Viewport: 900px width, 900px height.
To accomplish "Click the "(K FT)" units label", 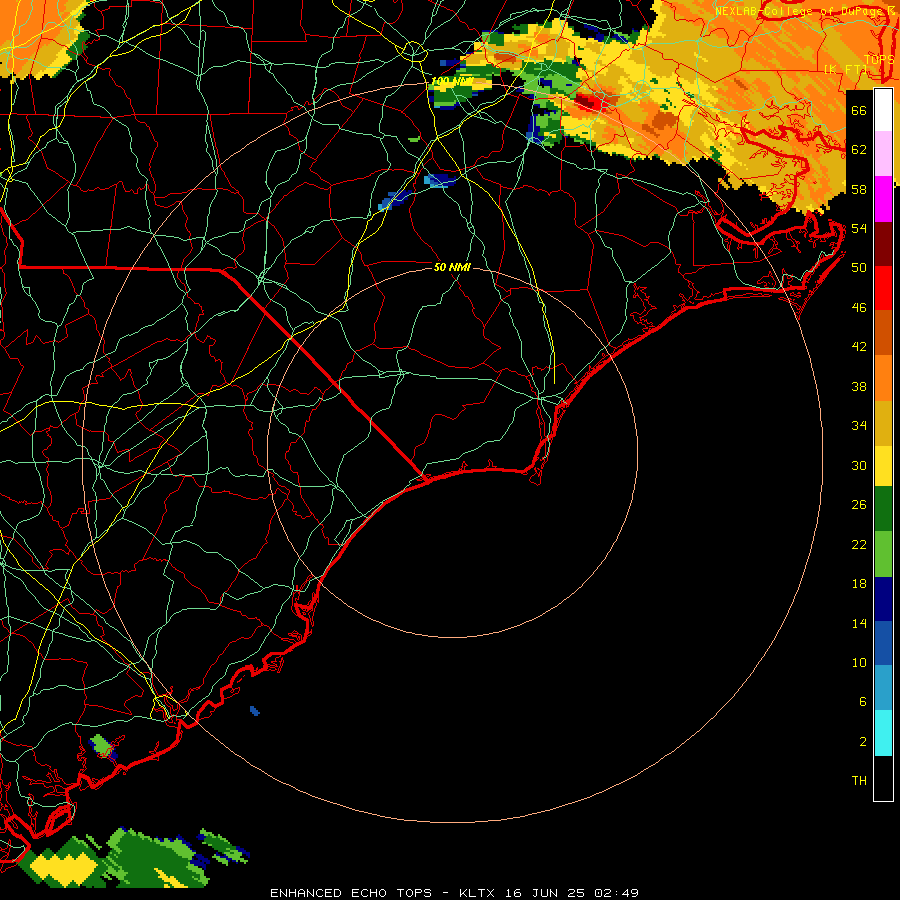I will click(846, 69).
